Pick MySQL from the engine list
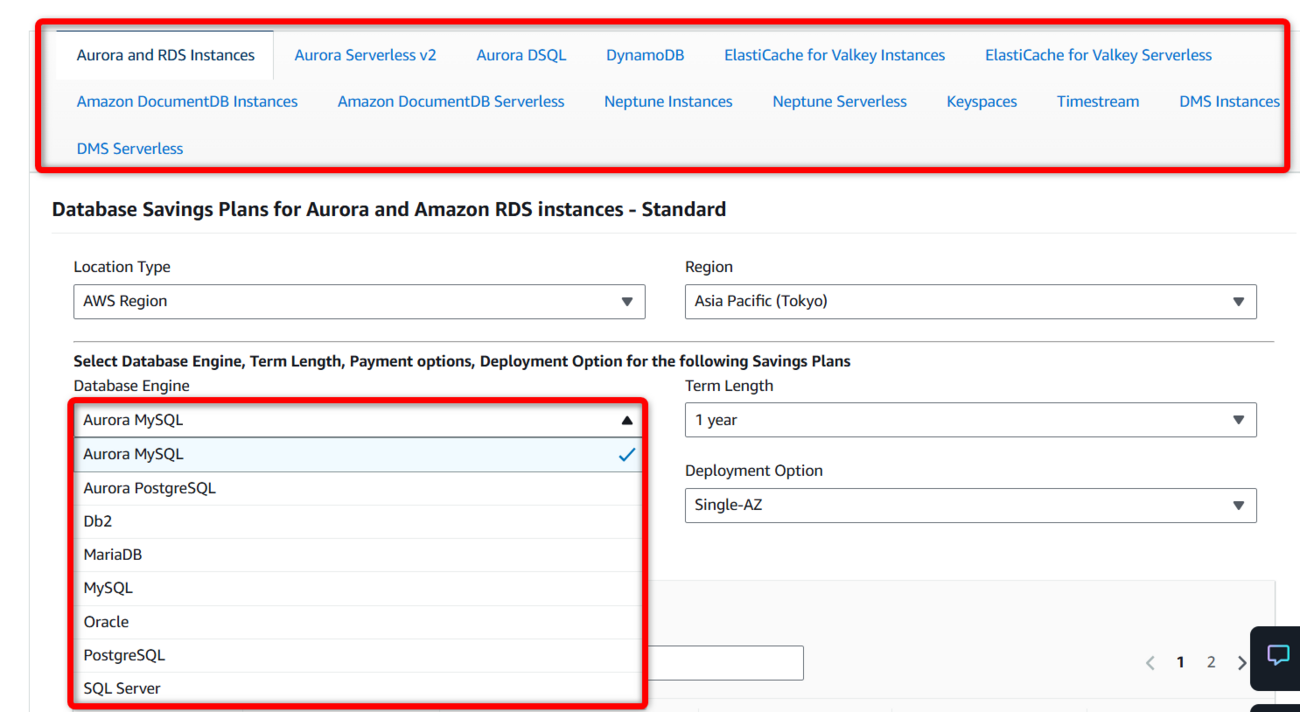 point(359,588)
